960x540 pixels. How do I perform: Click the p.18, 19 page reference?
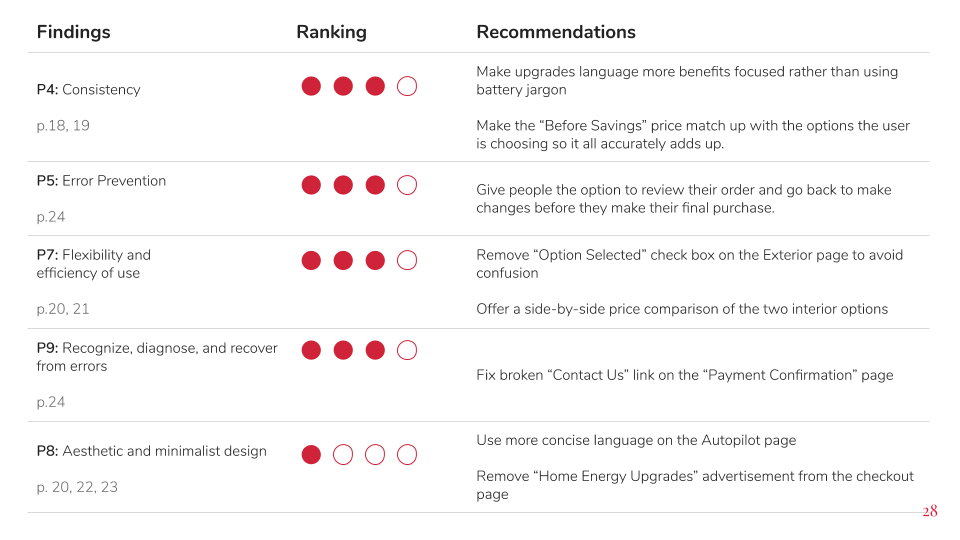pyautogui.click(x=63, y=126)
